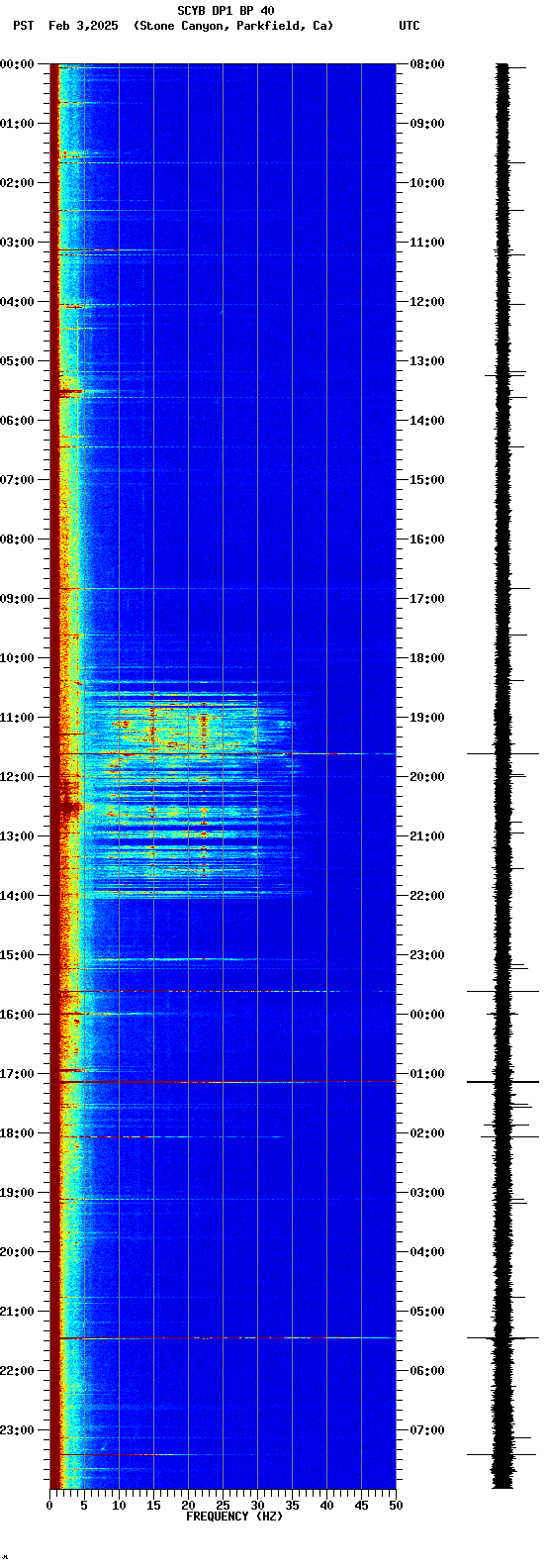Click the 22:00 UTC time label
Viewport: 546px width, 1568px height.
click(x=427, y=896)
